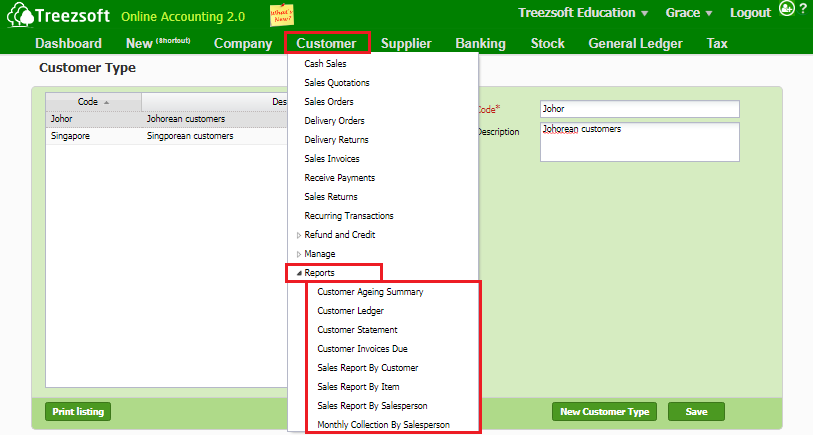This screenshot has width=813, height=435.
Task: Click the Description text area
Action: (x=640, y=142)
